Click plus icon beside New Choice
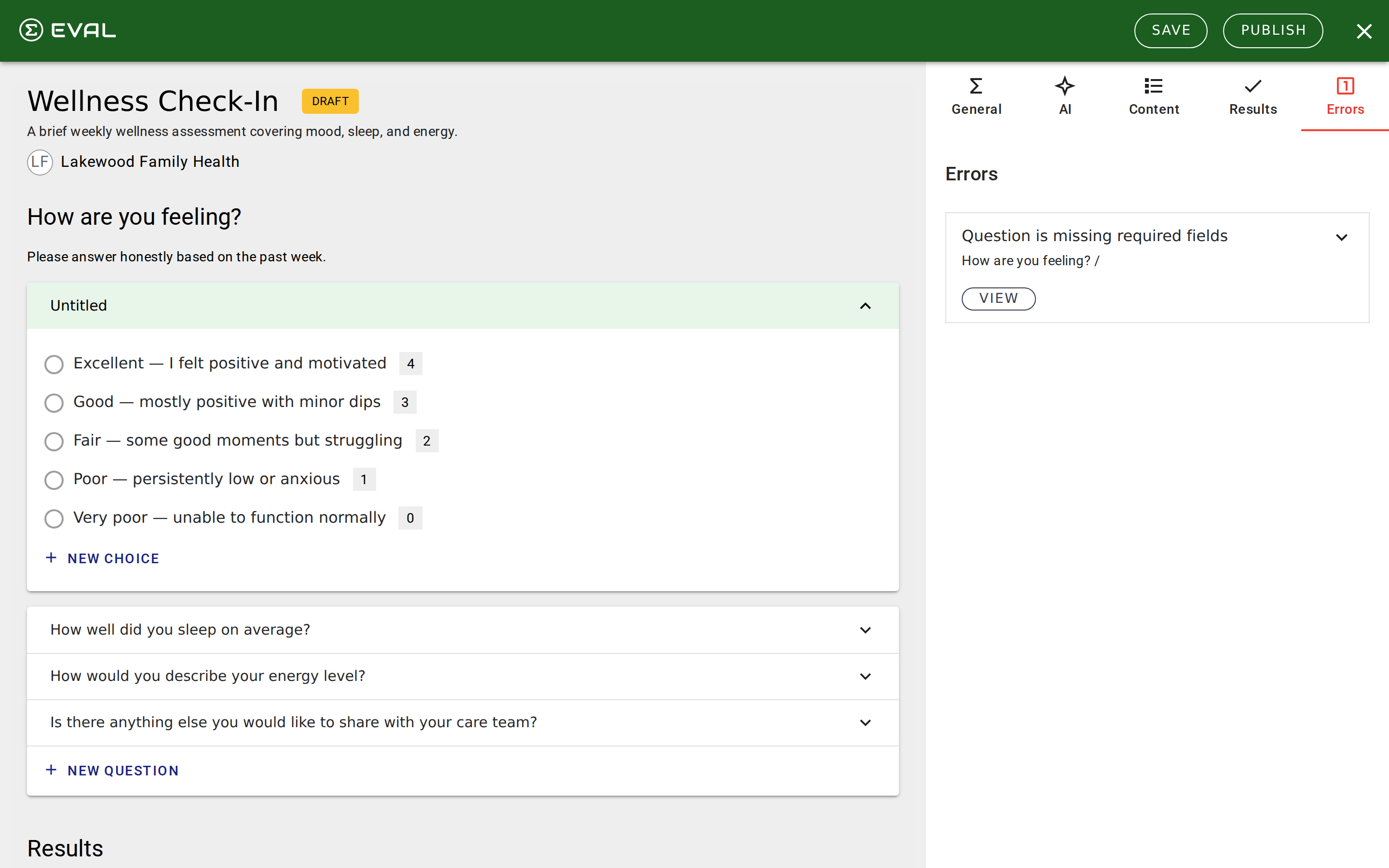Image resolution: width=1389 pixels, height=868 pixels. [x=51, y=558]
